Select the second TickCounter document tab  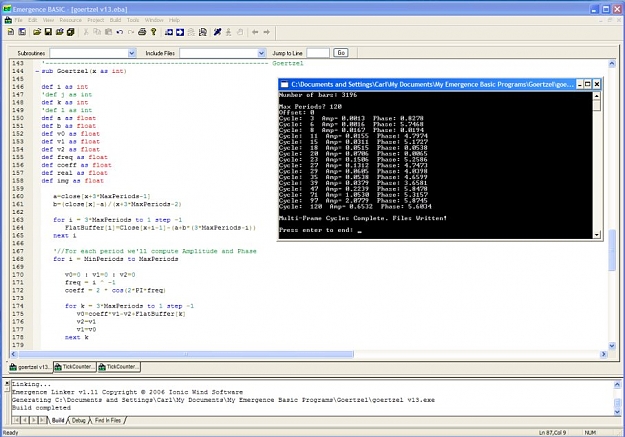pyautogui.click(x=119, y=367)
